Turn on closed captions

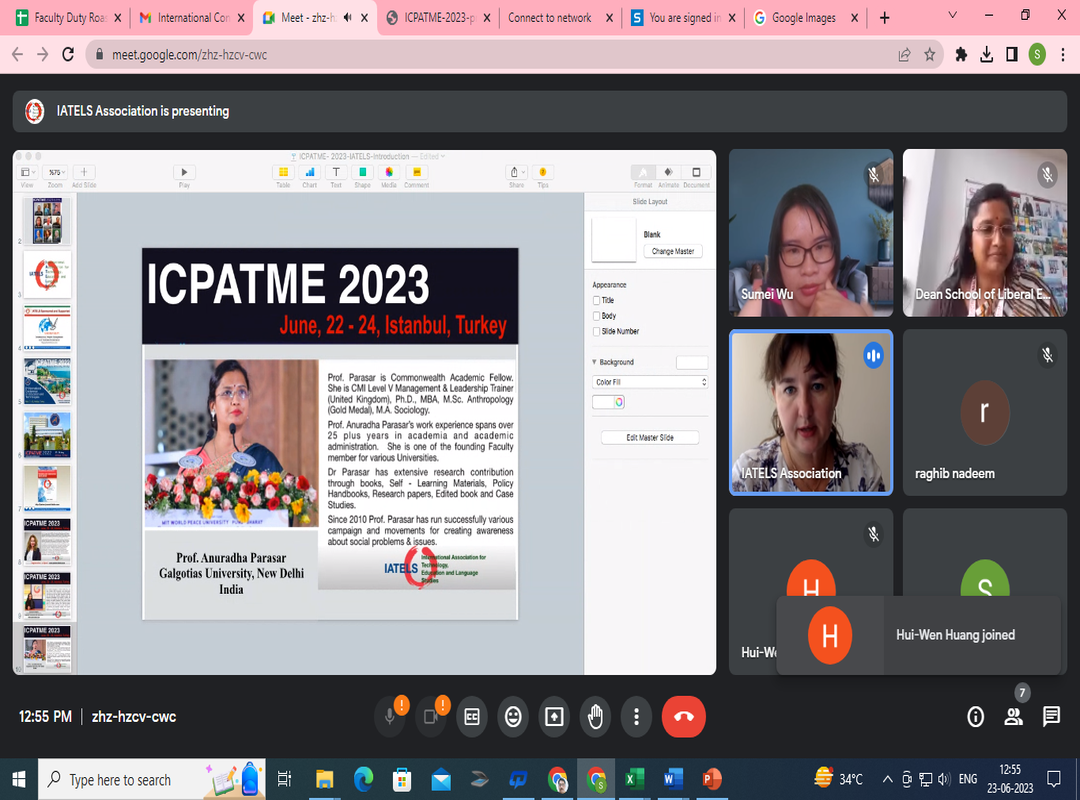click(x=471, y=716)
